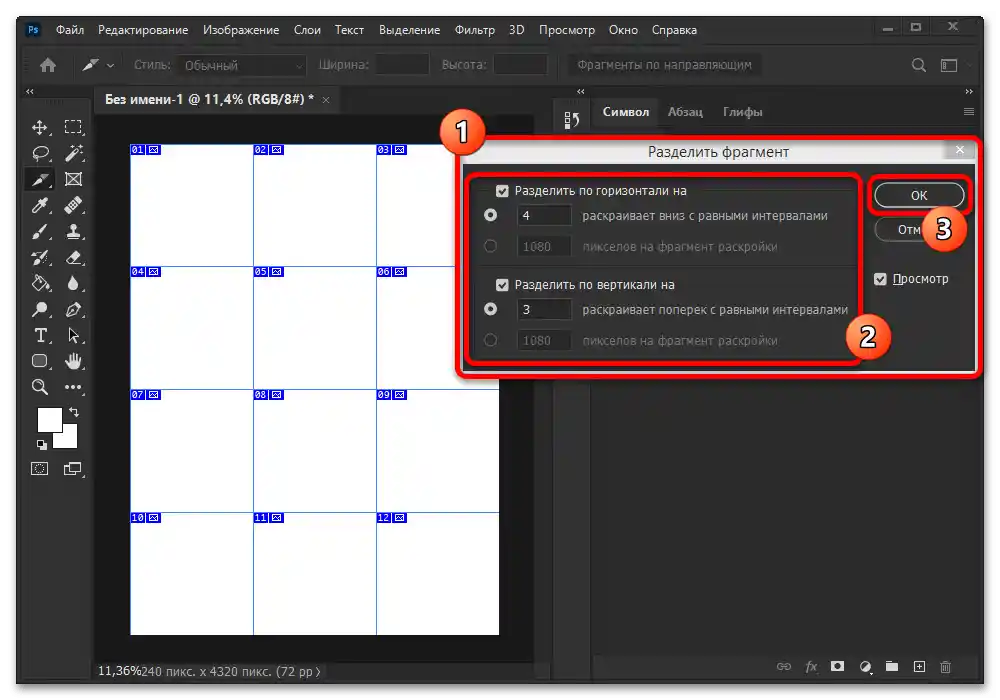Select the Type tool
1000x700 pixels.
click(40, 335)
